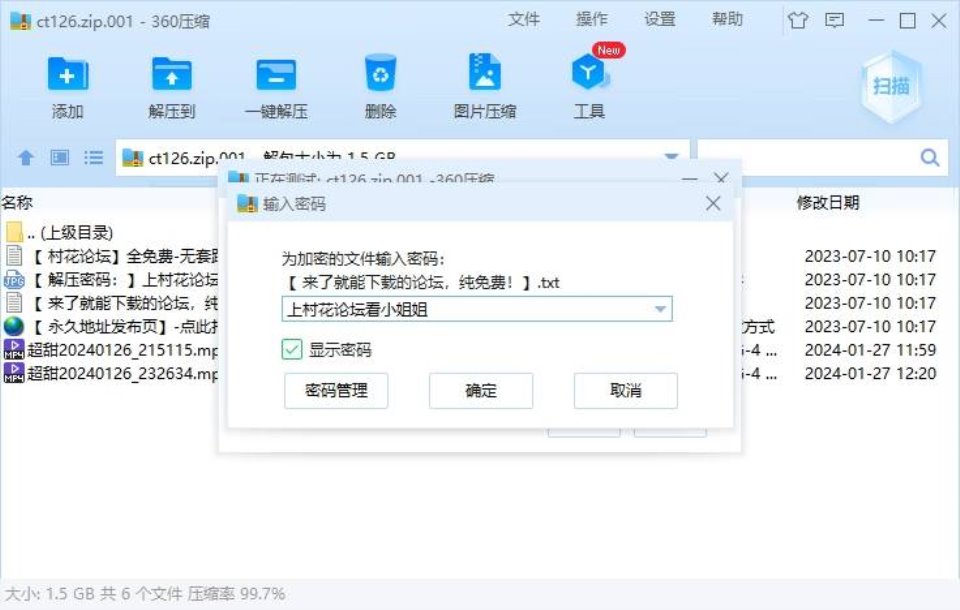Open the 工具 tools icon with New badge

590,72
